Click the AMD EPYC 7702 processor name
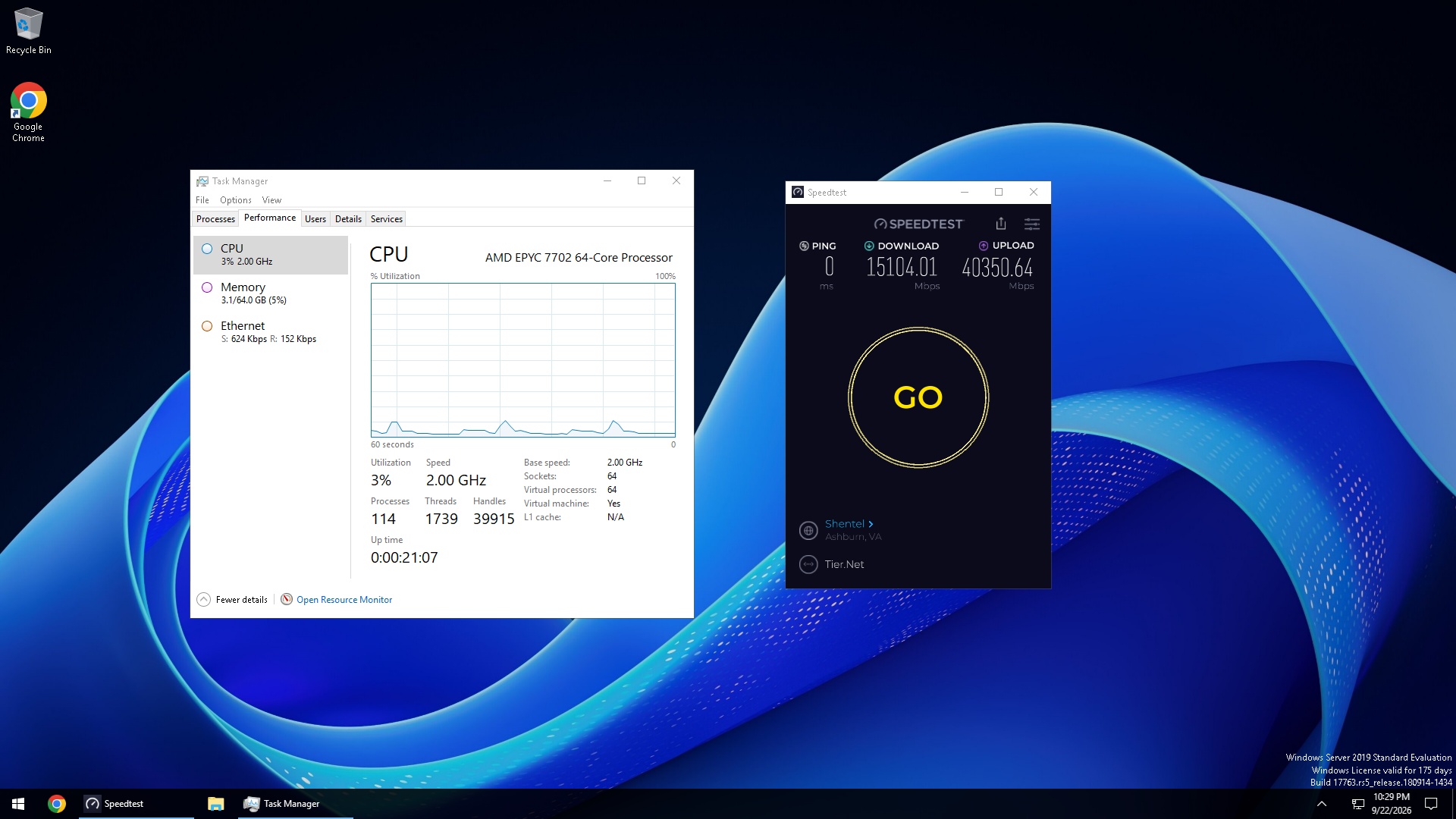The image size is (1456, 819). coord(579,257)
